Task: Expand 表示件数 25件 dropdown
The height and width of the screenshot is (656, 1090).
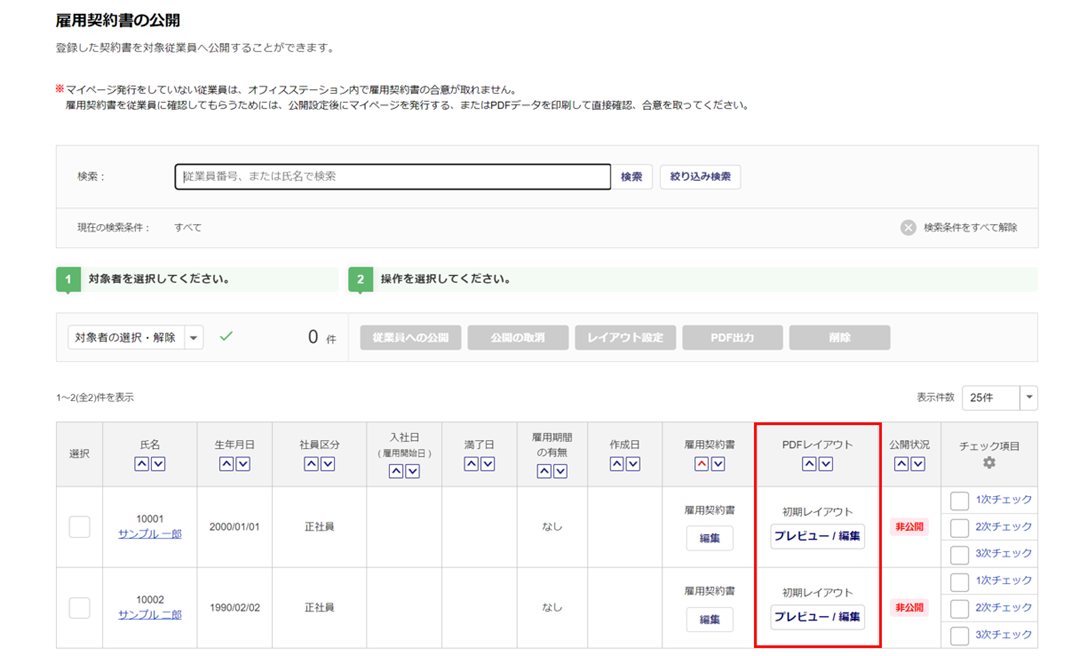Action: pyautogui.click(x=1028, y=398)
